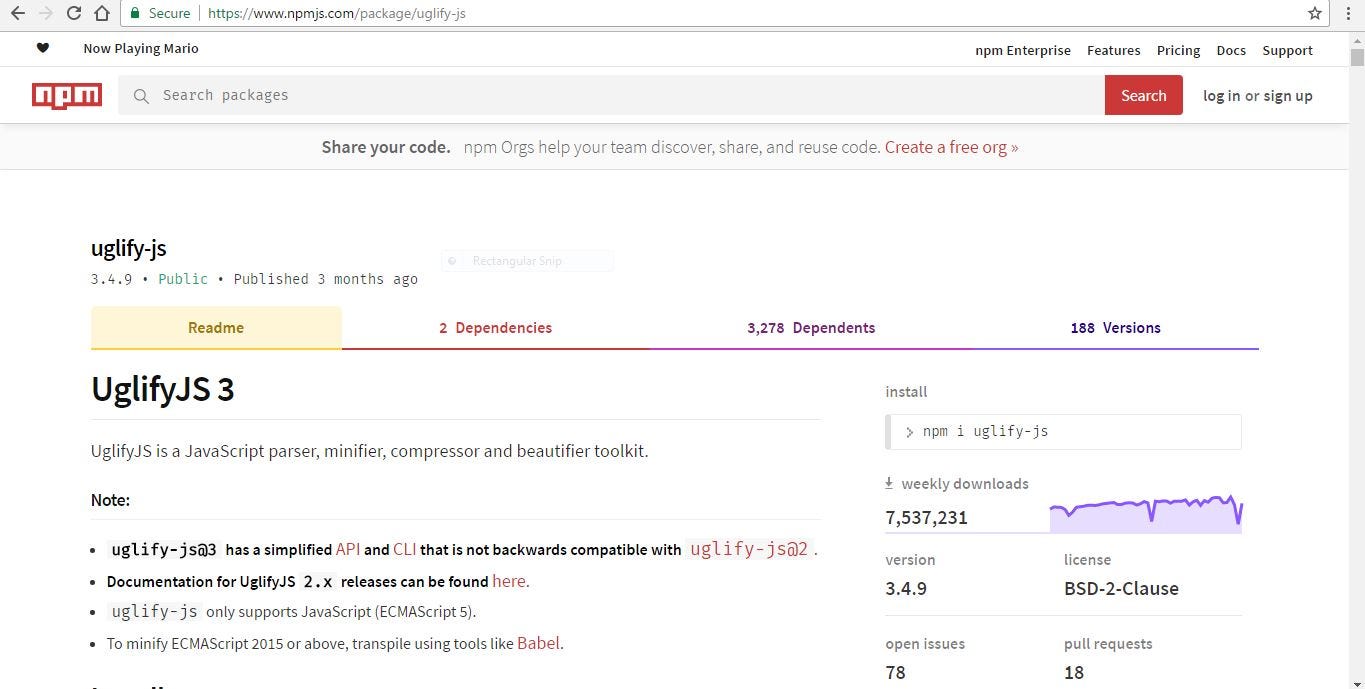
Task: Click the npm logo
Action: pyautogui.click(x=67, y=95)
